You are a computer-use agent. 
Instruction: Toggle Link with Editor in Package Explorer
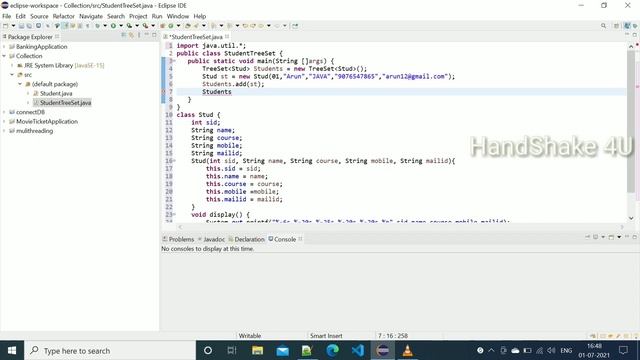coord(131,36)
